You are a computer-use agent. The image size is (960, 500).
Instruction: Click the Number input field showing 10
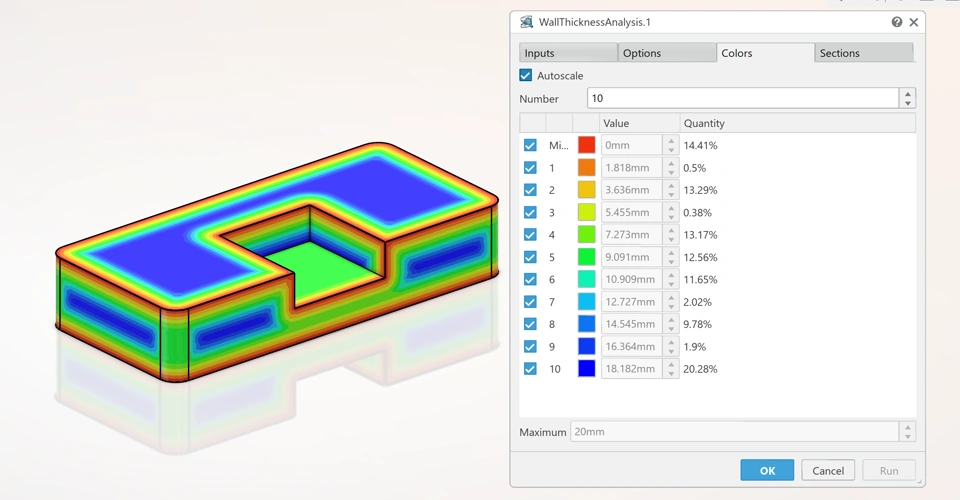743,98
